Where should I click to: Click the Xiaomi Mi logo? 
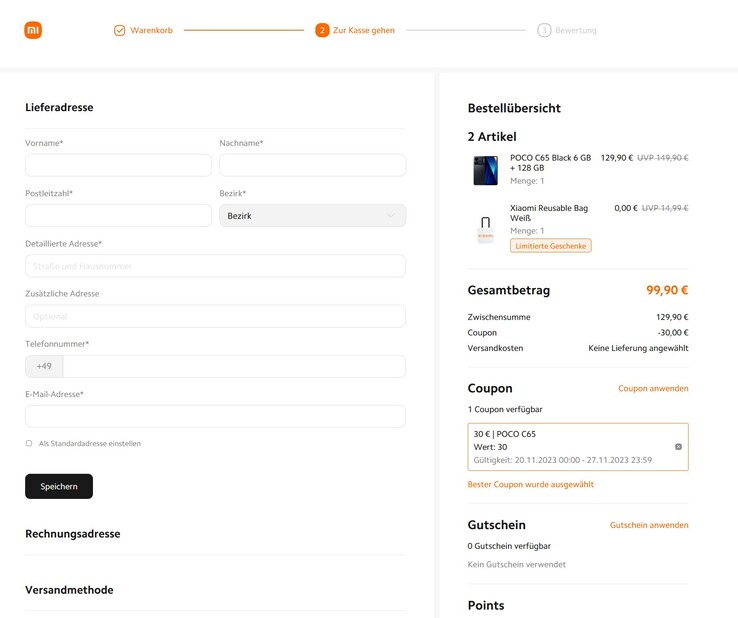(x=33, y=30)
